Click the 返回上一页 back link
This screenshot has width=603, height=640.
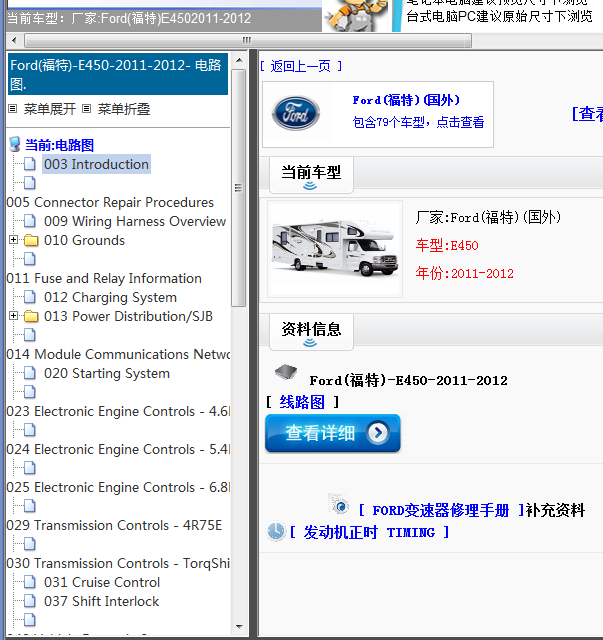coord(300,66)
